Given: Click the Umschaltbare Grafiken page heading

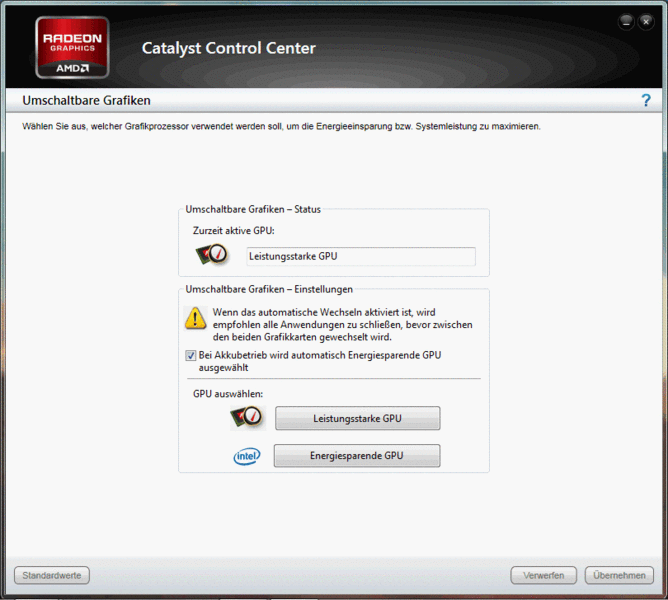Looking at the screenshot, I should tap(86, 101).
